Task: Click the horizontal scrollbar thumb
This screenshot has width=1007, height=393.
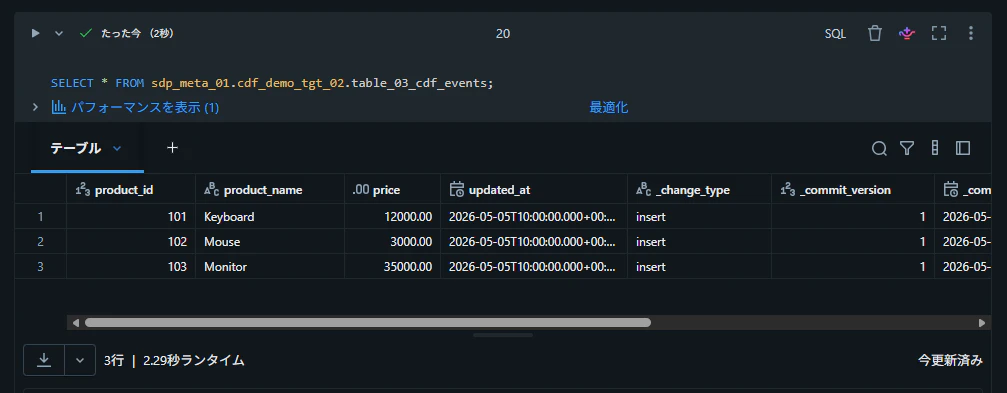Action: (x=368, y=322)
